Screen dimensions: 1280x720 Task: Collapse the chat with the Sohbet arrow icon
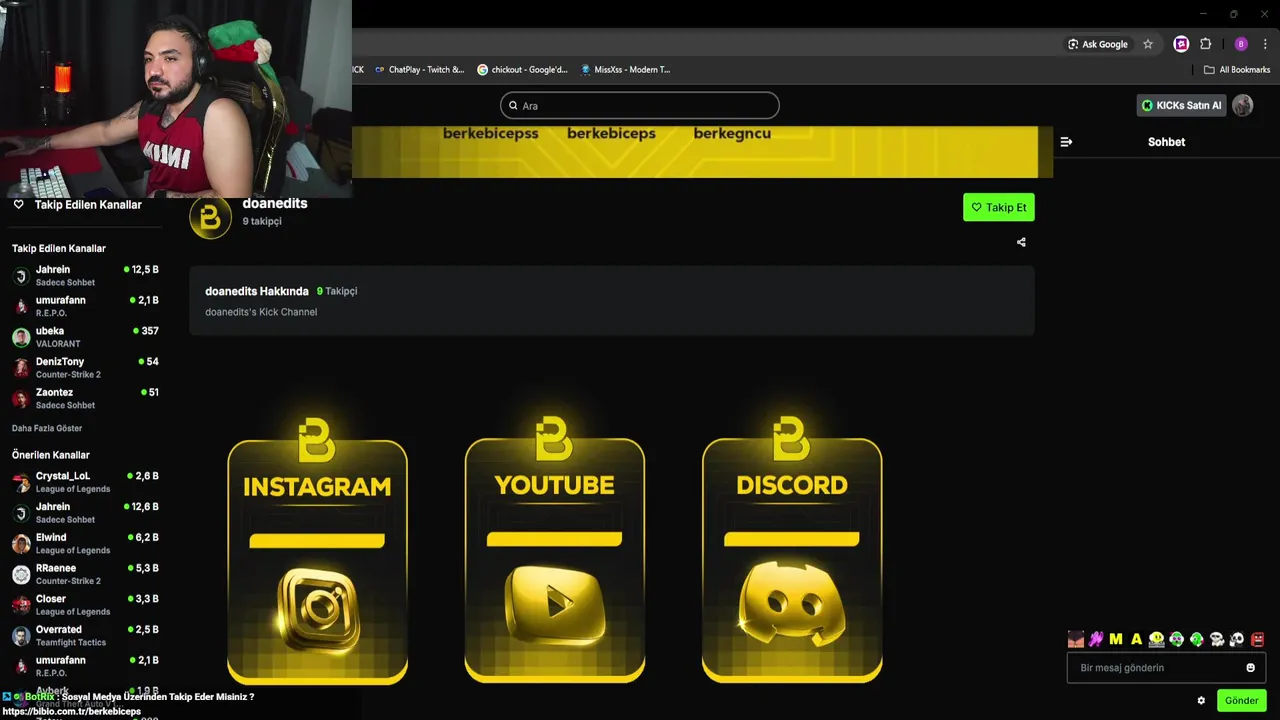1066,142
